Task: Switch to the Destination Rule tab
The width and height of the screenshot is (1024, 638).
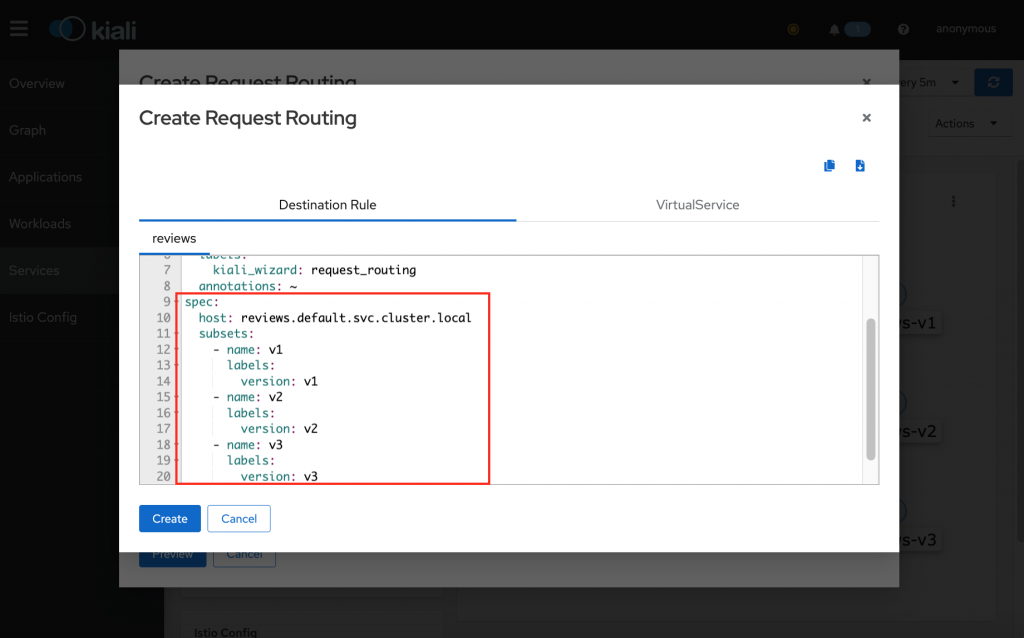Action: tap(327, 205)
